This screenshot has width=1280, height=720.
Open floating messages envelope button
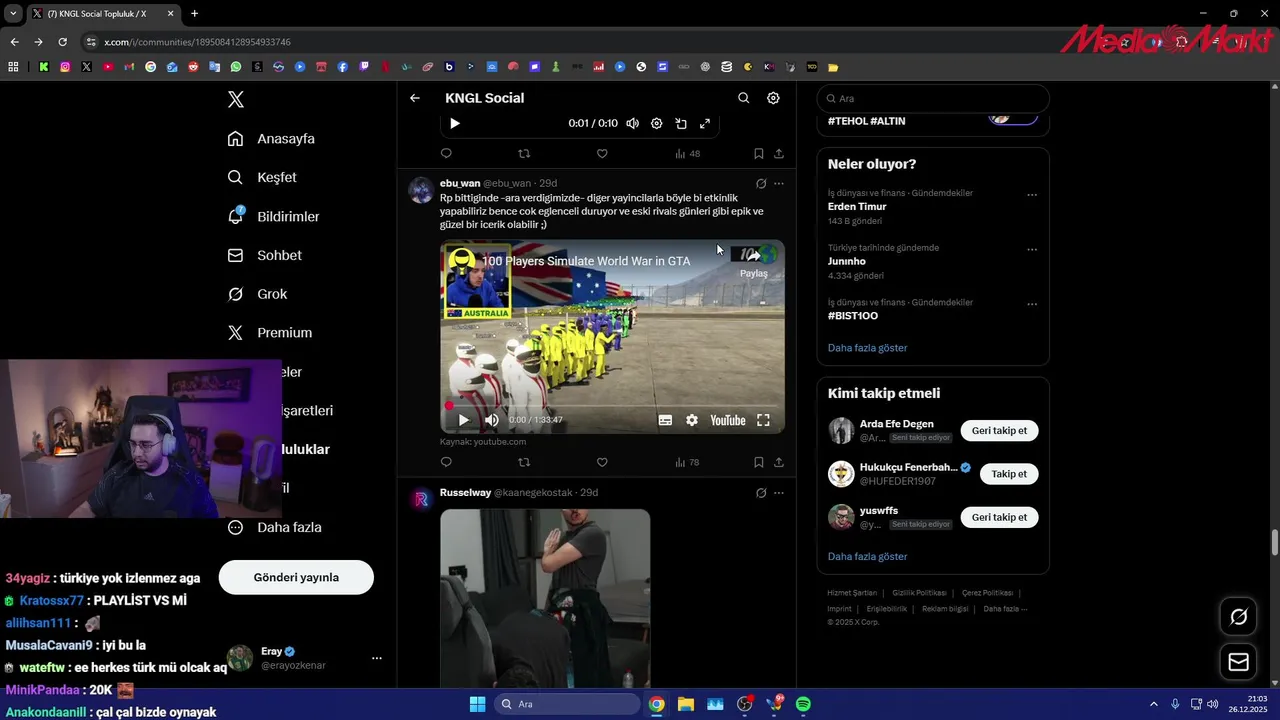coord(1238,662)
